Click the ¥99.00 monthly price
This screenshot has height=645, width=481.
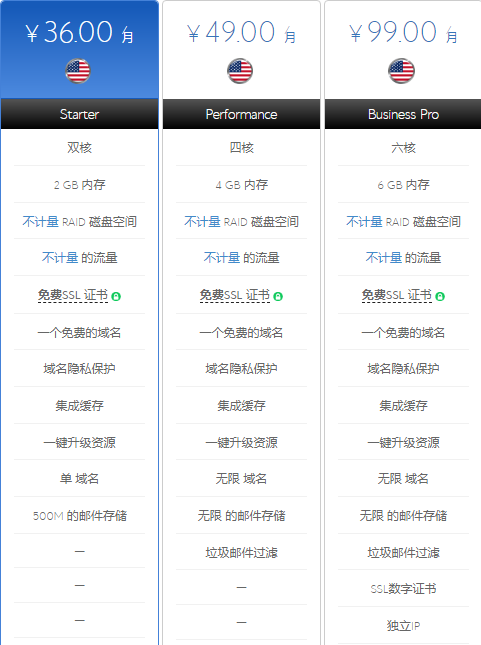(403, 32)
